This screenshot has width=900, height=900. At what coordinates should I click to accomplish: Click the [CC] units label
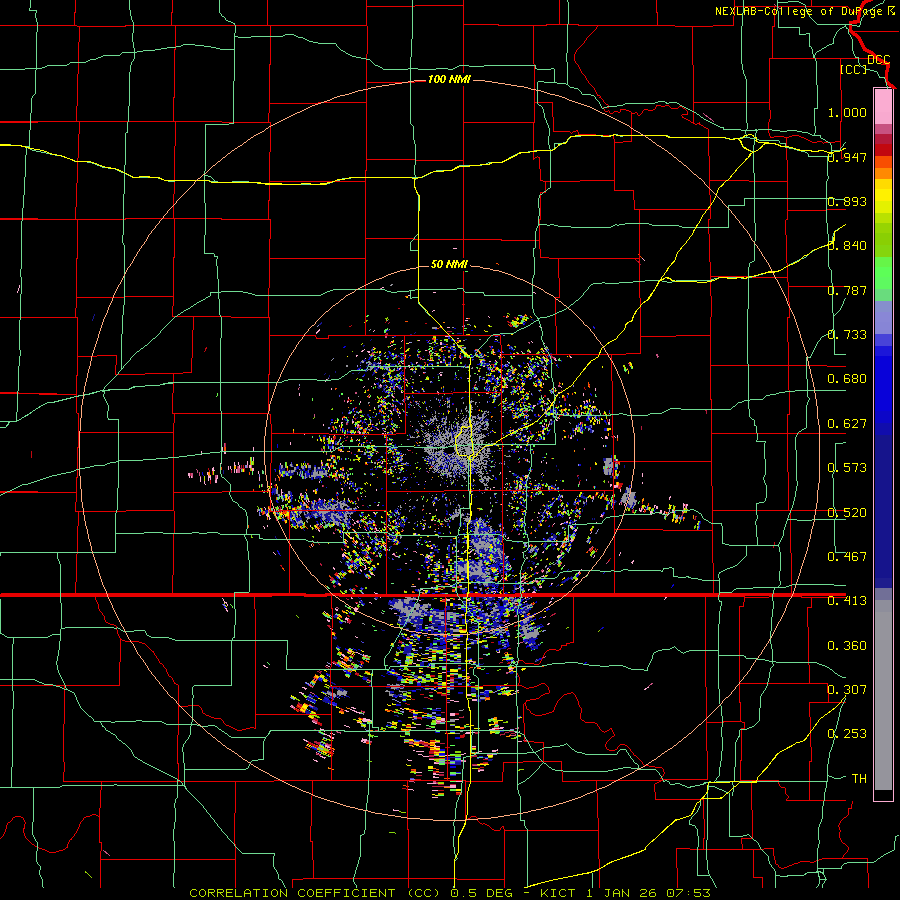click(x=853, y=69)
